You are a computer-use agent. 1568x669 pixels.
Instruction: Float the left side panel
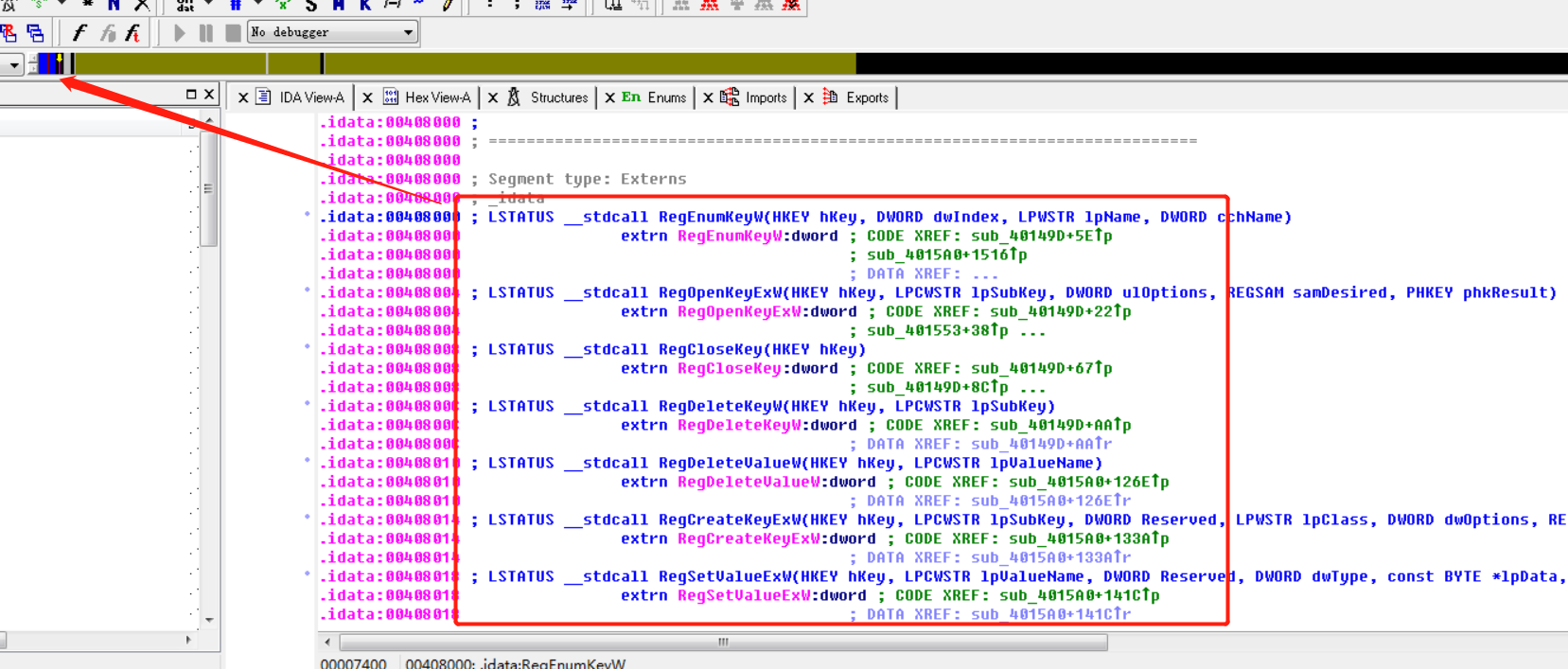pos(191,94)
